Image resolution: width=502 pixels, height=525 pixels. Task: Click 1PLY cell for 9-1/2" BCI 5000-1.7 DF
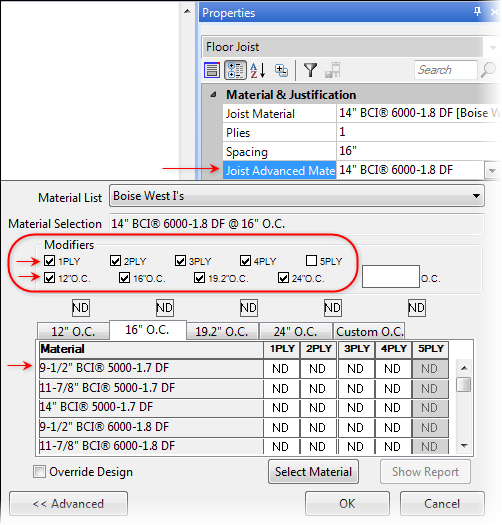tap(281, 369)
